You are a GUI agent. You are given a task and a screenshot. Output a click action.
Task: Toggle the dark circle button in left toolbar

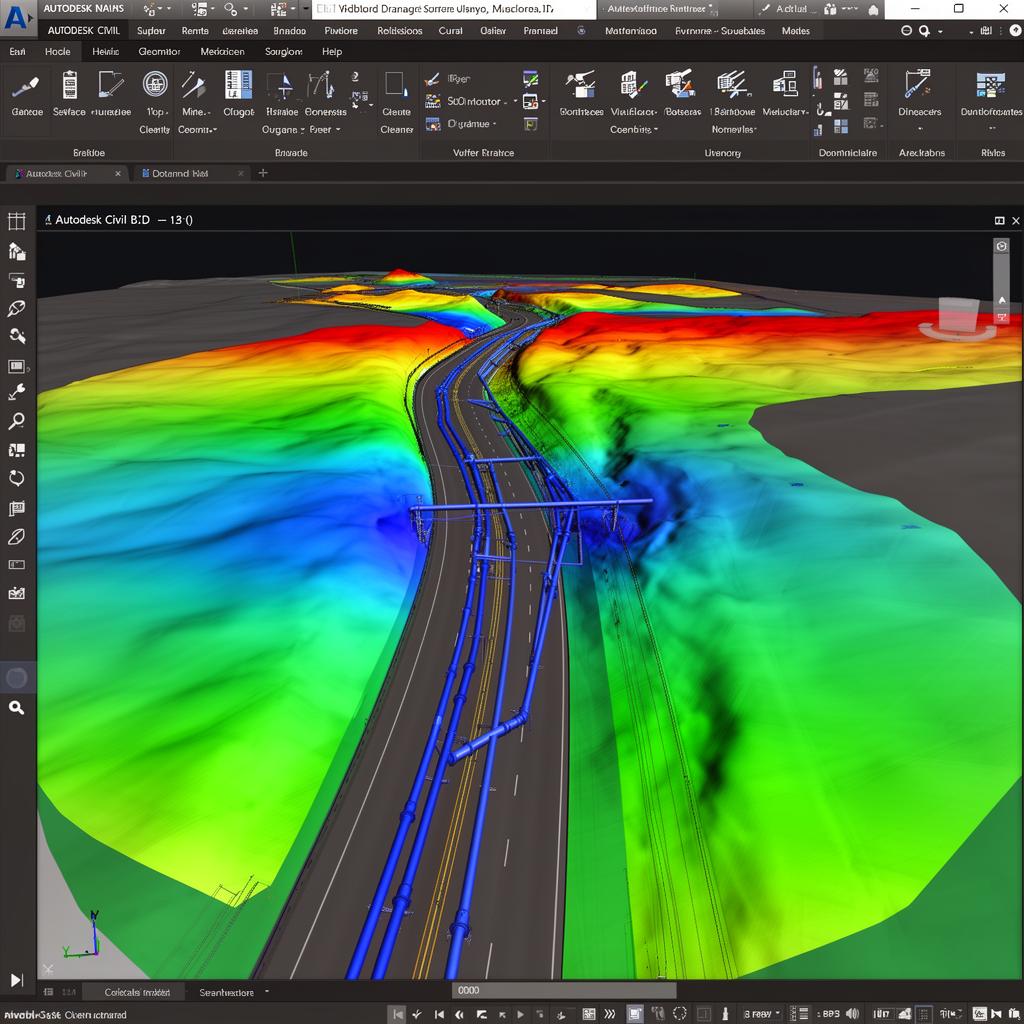16,677
